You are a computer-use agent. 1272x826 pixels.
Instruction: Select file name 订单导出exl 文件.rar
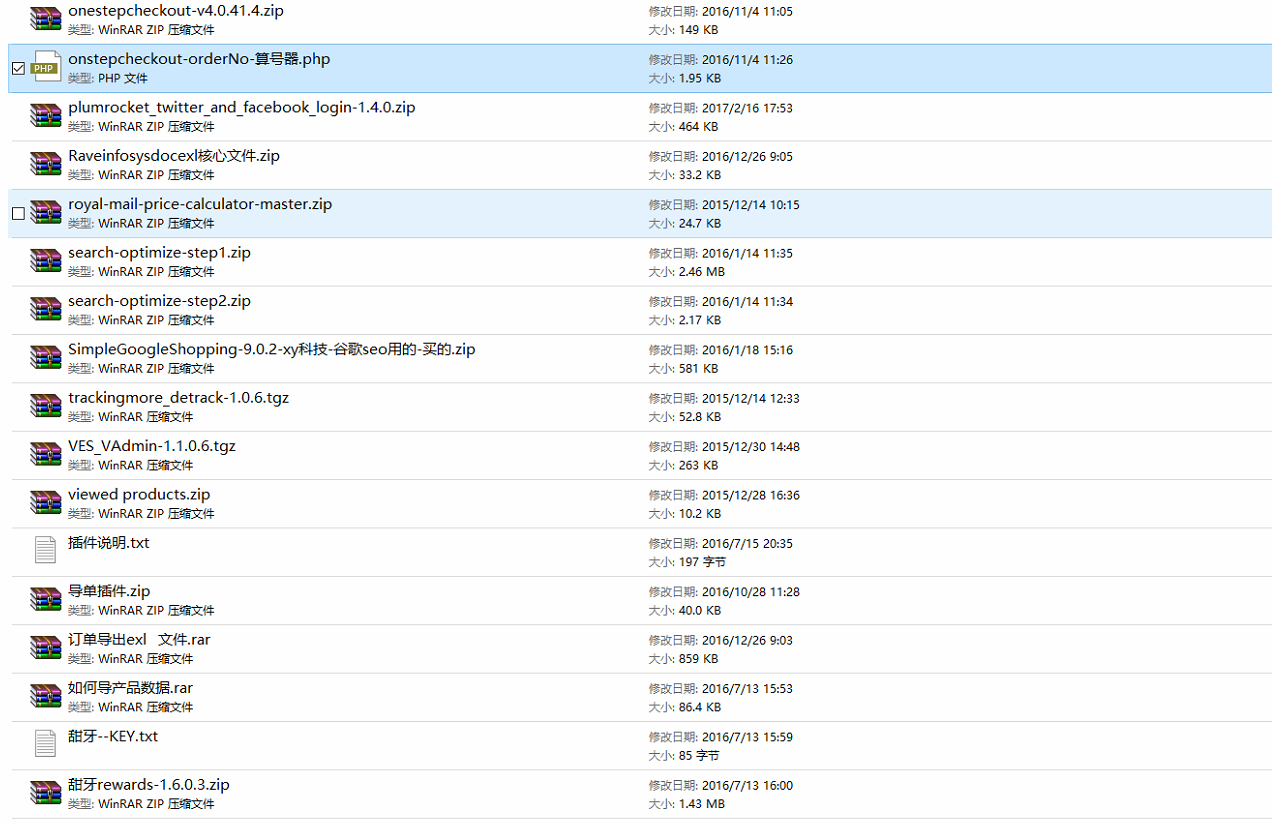(x=139, y=640)
